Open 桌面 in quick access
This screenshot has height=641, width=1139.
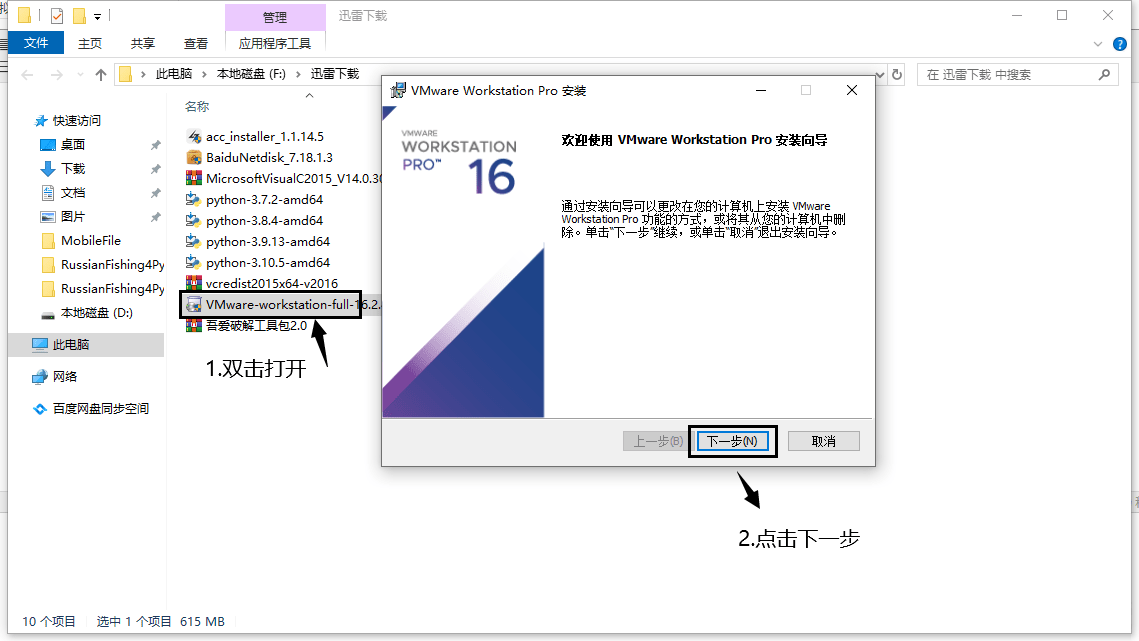(x=73, y=145)
